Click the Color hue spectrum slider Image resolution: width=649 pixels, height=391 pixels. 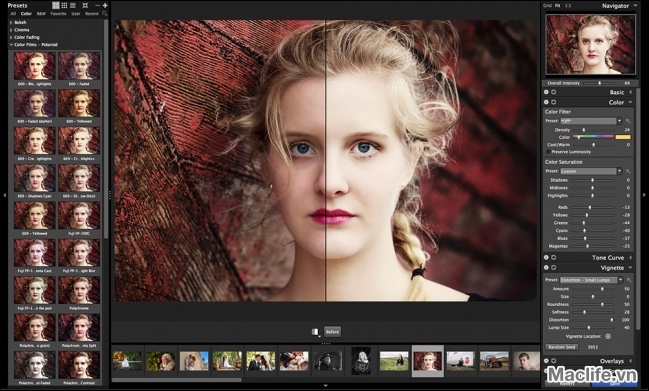tap(593, 137)
